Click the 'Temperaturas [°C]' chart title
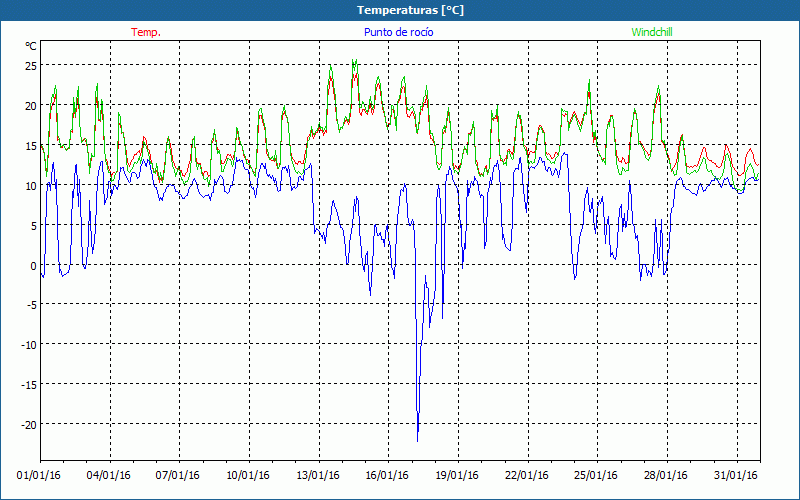The image size is (800, 500). (410, 10)
